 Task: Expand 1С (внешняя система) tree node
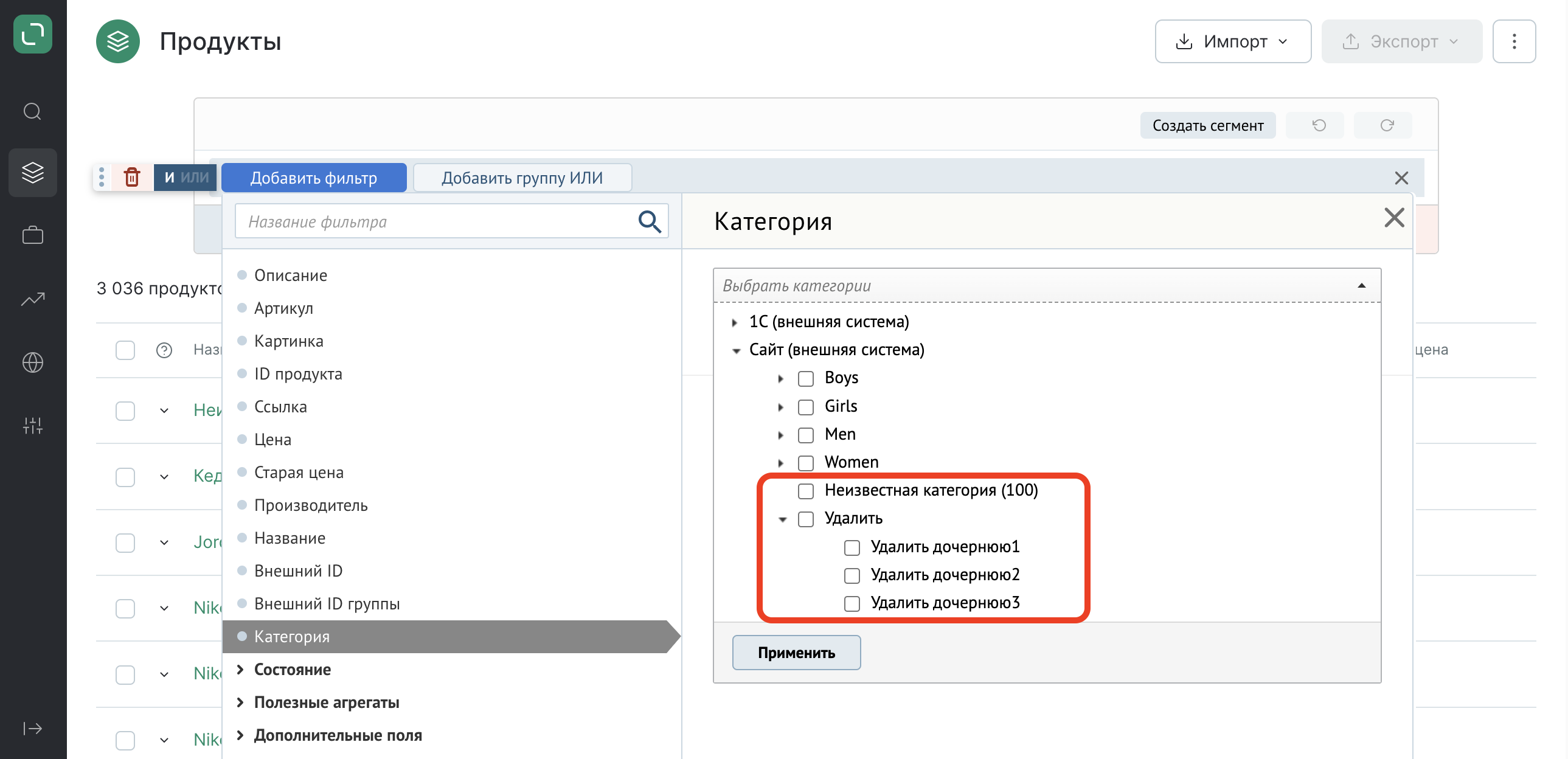click(x=735, y=322)
